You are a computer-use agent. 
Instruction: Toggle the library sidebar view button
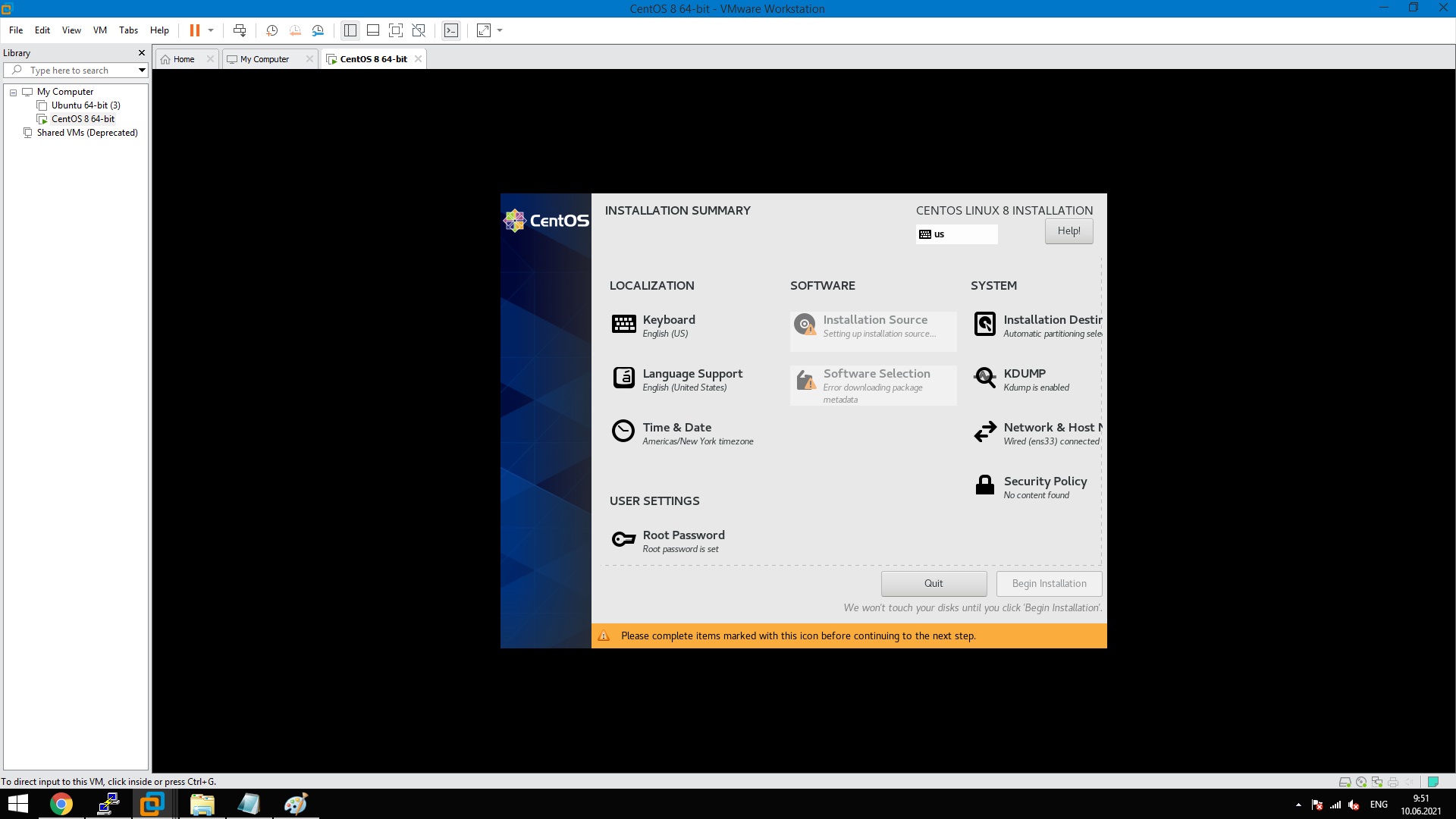click(x=350, y=30)
